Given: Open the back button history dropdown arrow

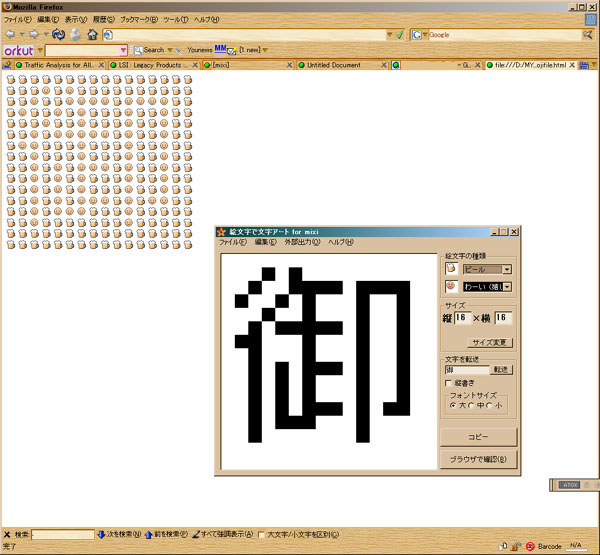Looking at the screenshot, I should tap(22, 35).
